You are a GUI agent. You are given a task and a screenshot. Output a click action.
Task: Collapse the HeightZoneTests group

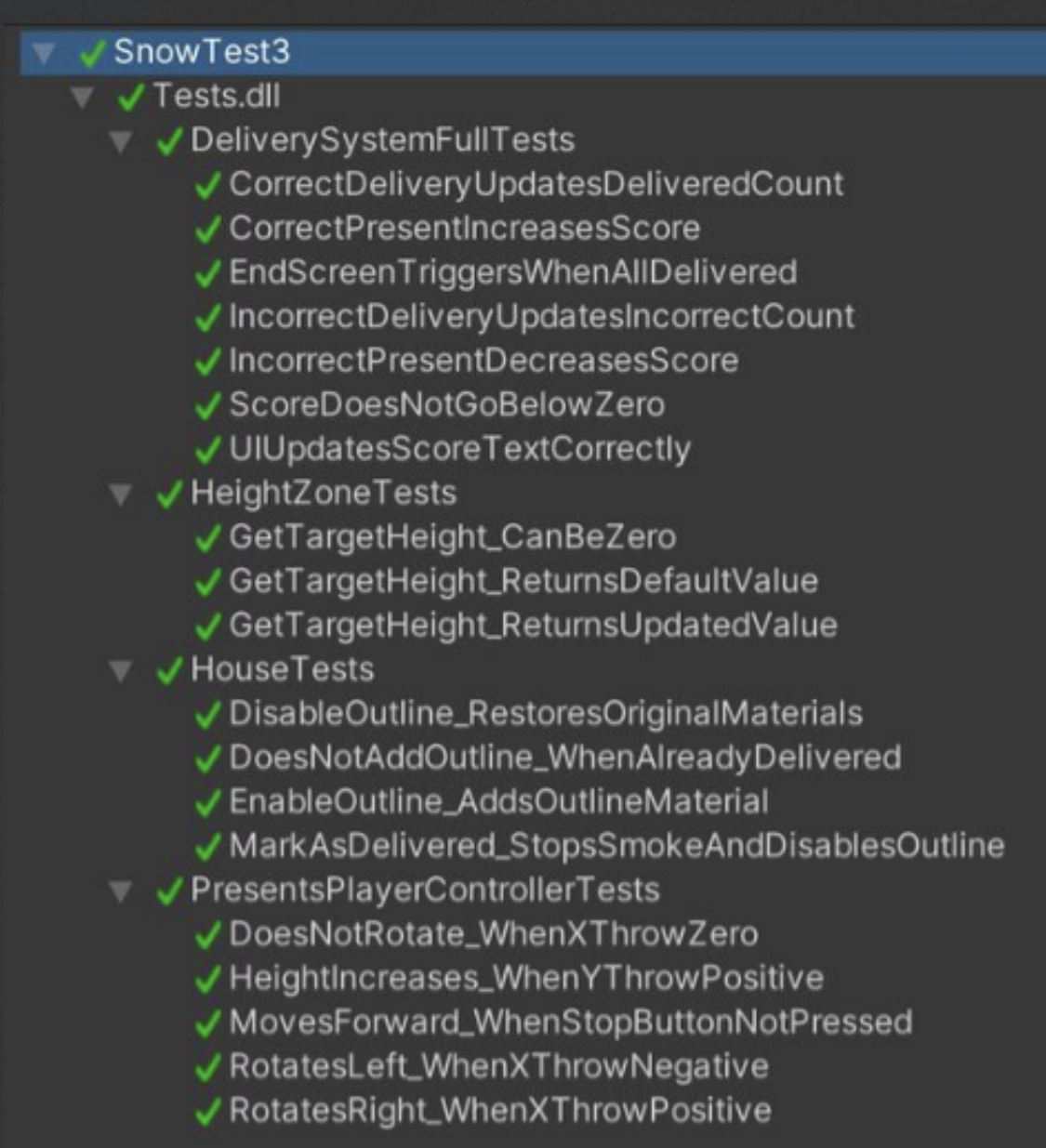[121, 494]
